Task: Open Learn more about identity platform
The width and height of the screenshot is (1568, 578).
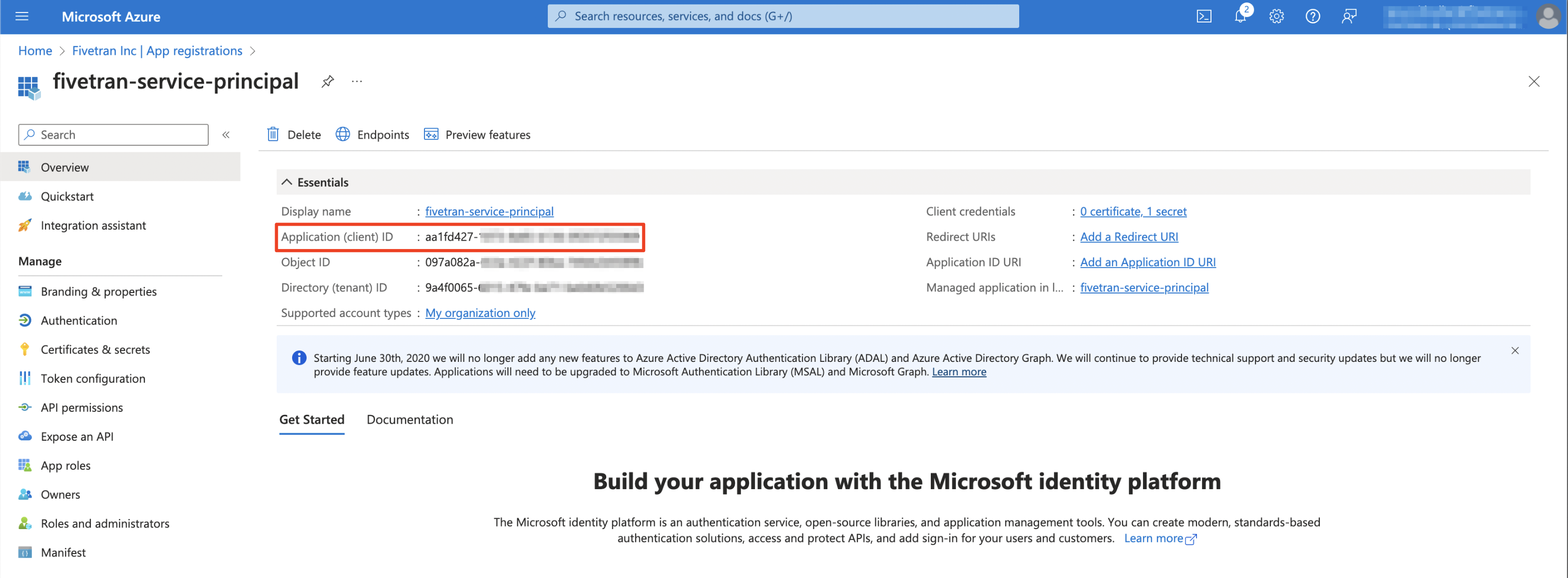Action: click(1160, 539)
